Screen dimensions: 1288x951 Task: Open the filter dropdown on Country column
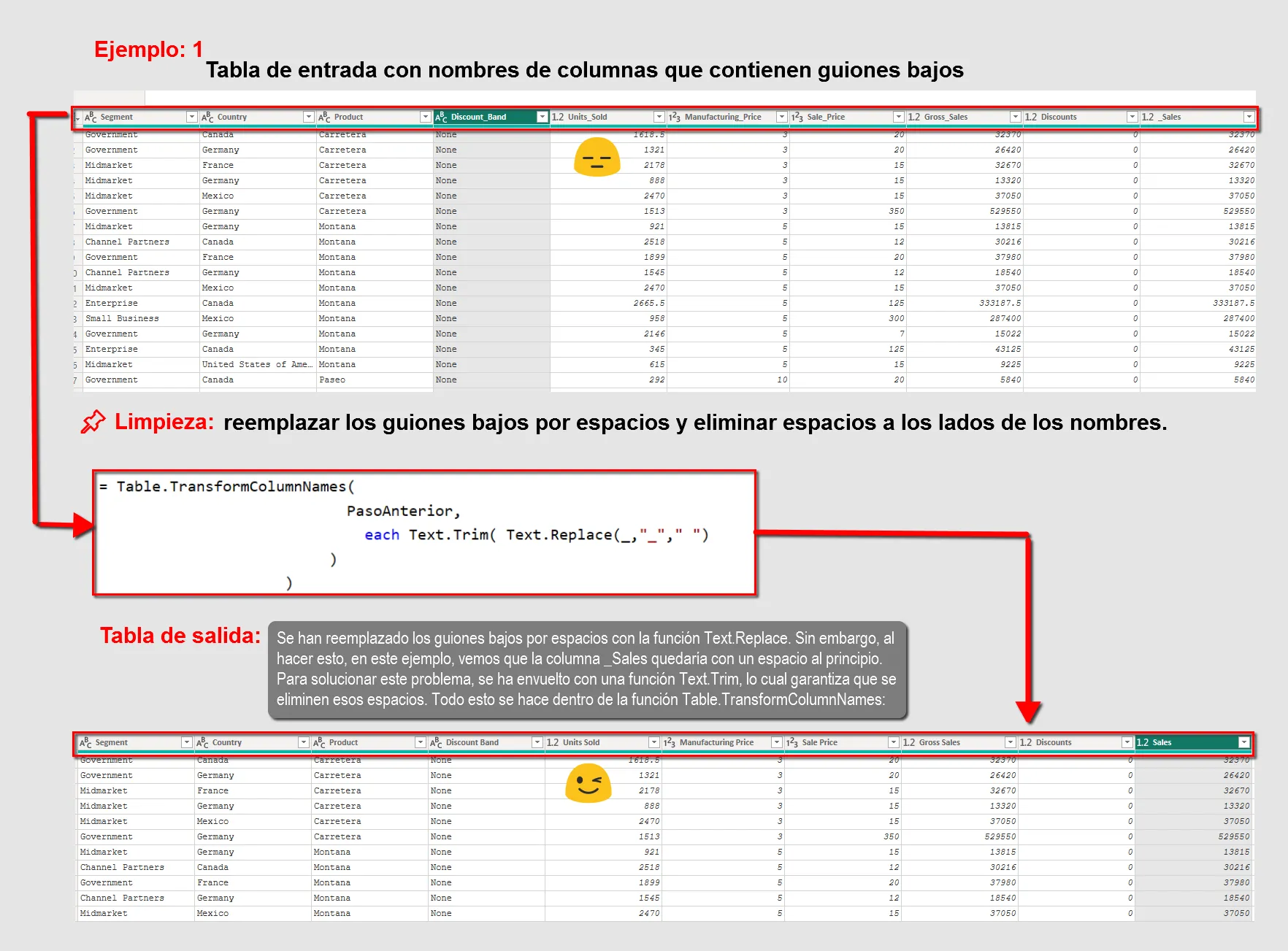coord(307,116)
